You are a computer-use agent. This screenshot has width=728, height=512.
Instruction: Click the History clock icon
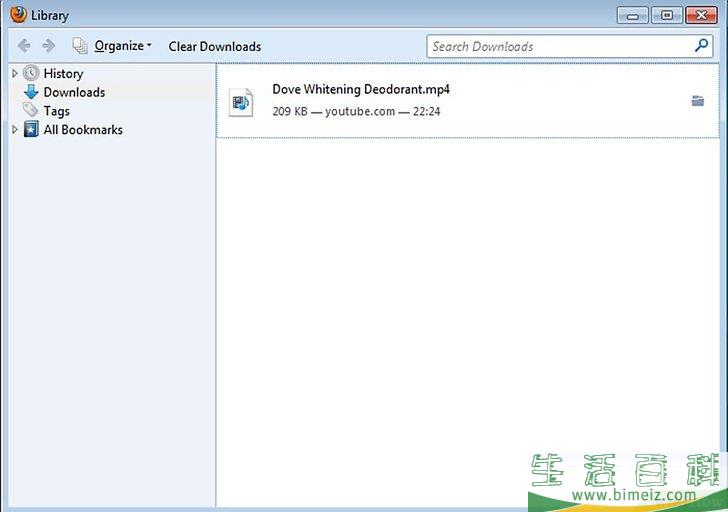(31, 73)
